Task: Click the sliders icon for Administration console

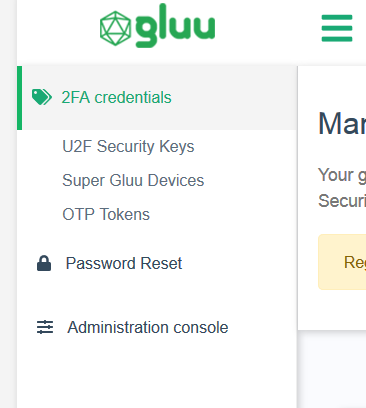Action: pos(45,327)
